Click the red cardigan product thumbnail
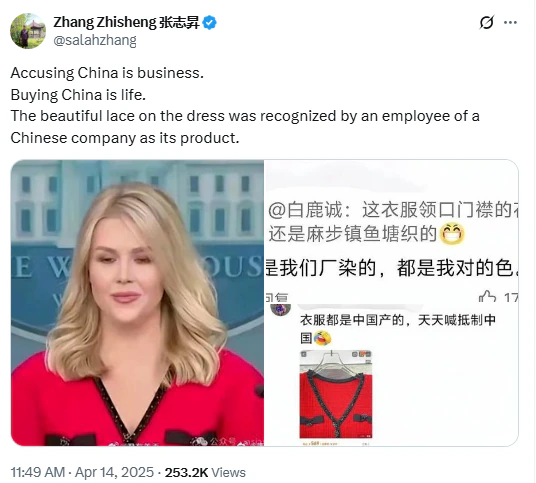 tap(336, 394)
